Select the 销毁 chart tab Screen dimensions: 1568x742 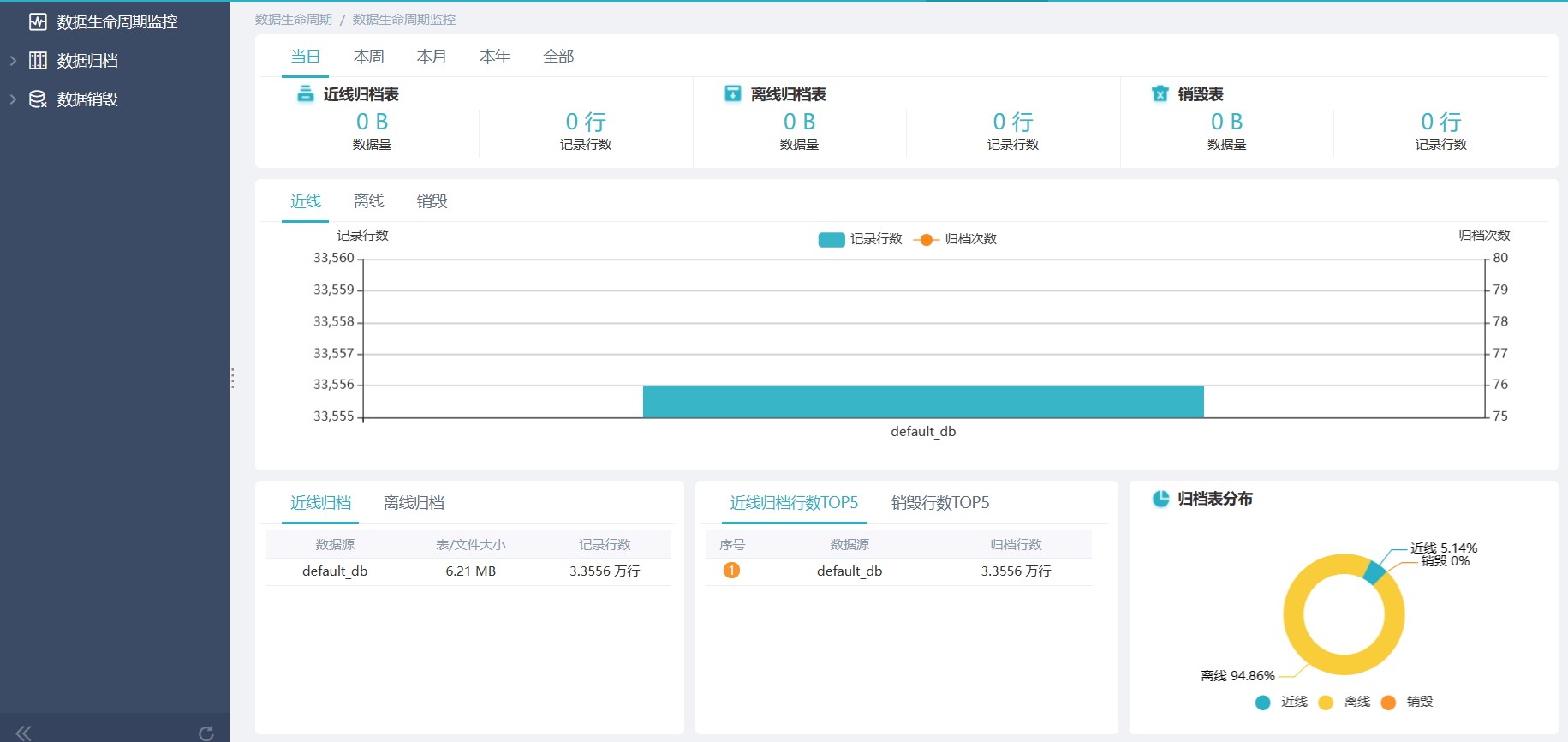click(x=432, y=200)
